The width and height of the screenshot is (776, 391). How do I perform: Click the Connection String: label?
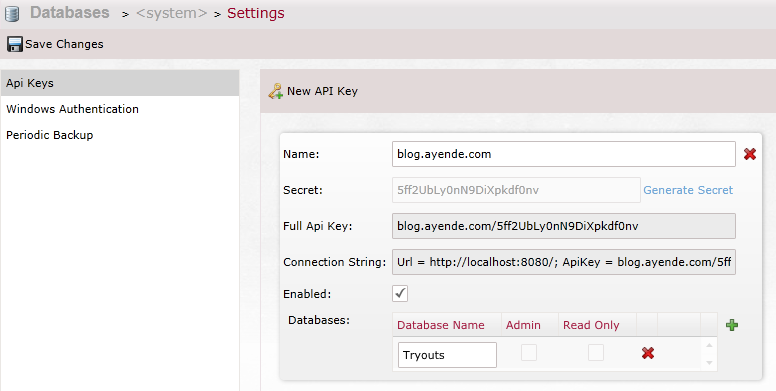tap(335, 262)
